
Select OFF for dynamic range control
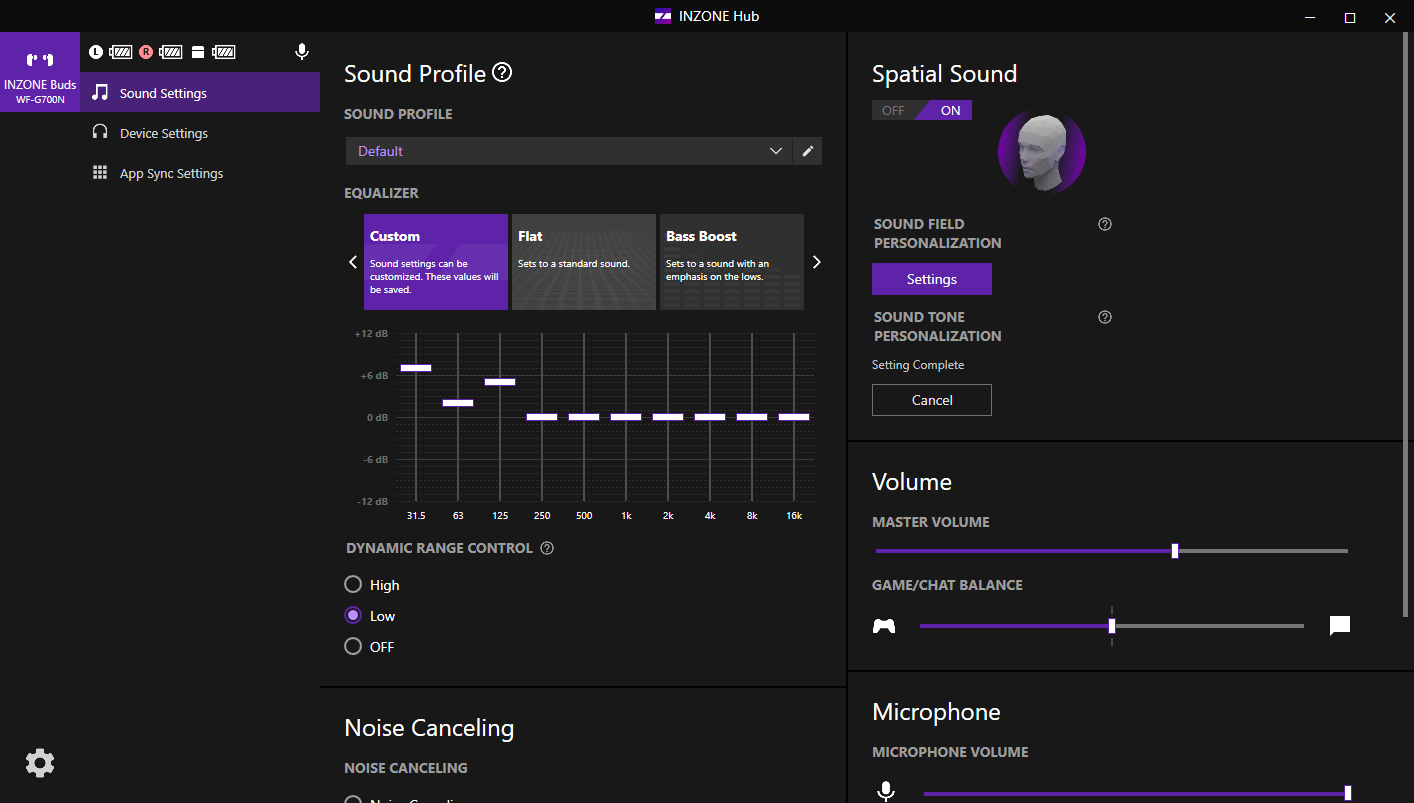pos(353,647)
